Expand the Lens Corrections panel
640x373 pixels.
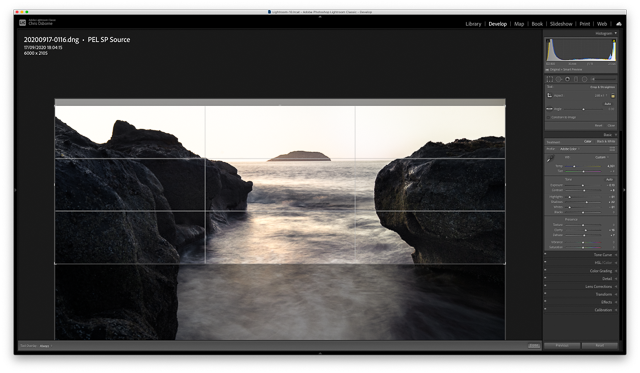(616, 286)
